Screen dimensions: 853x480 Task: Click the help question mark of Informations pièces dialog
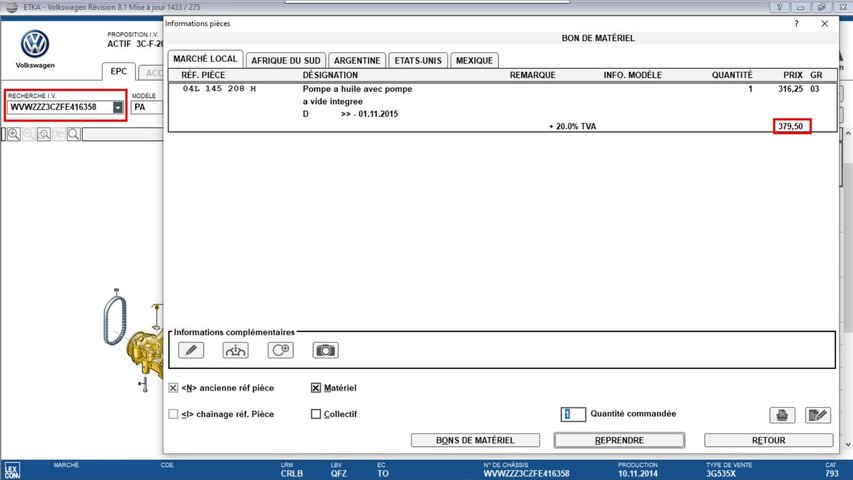click(x=796, y=23)
